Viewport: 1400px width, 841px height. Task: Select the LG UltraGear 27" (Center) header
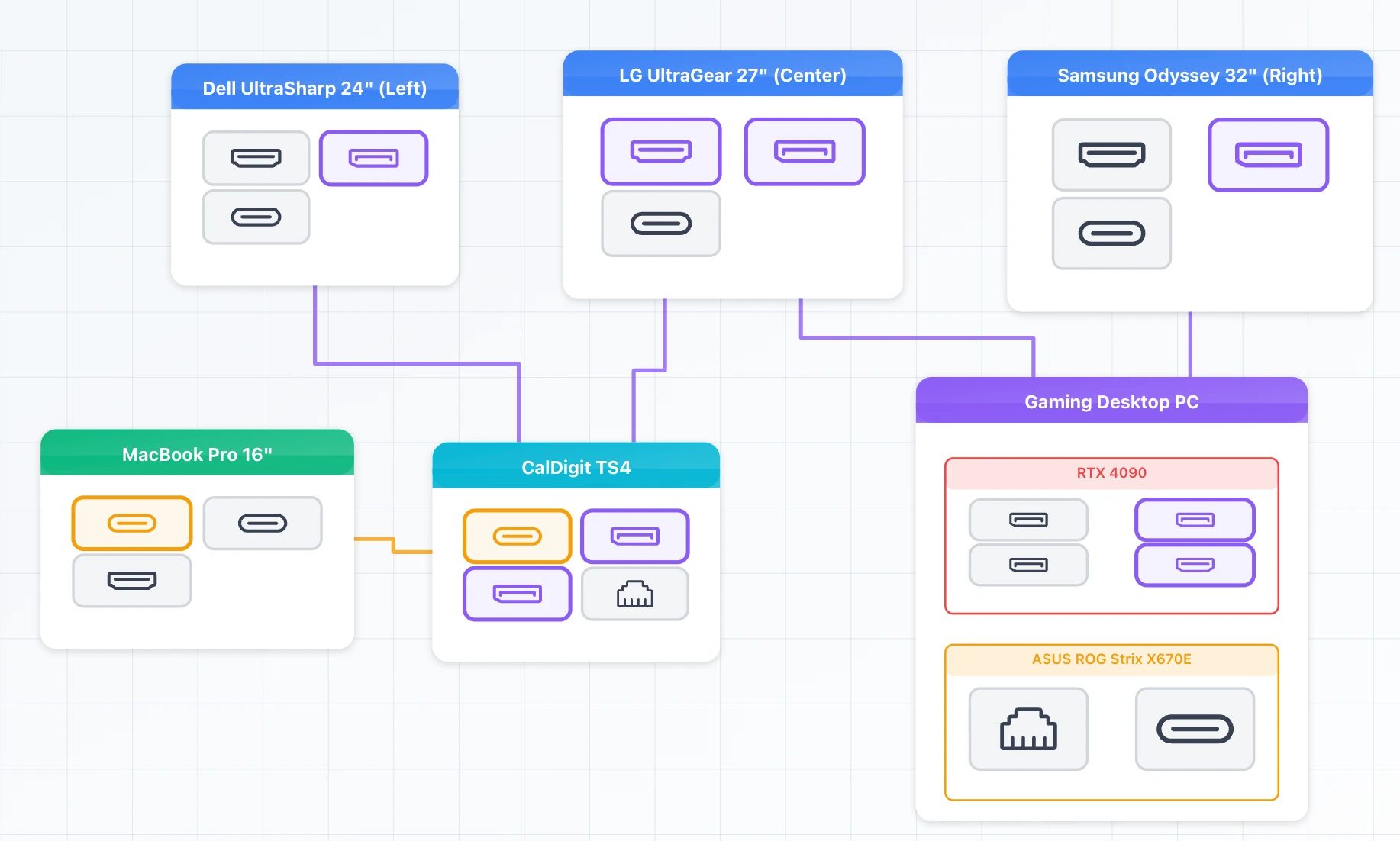(733, 74)
